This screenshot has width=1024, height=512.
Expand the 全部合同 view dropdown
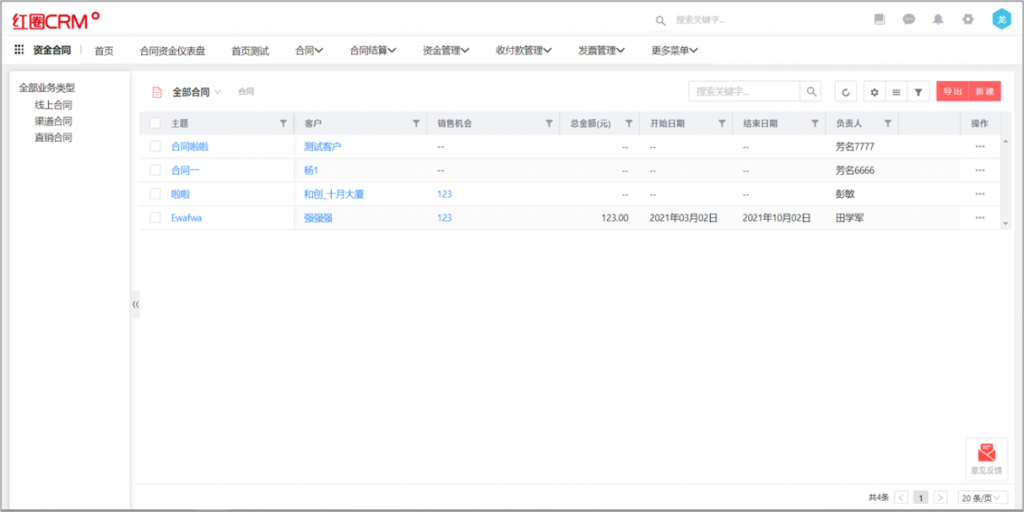point(217,92)
